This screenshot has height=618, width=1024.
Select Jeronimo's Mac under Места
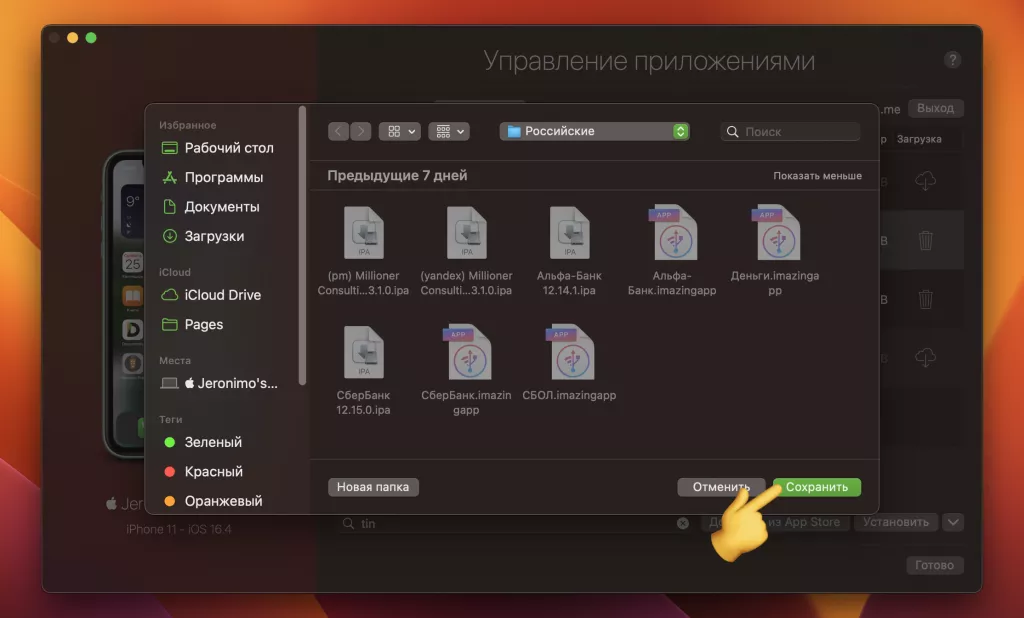click(x=220, y=383)
